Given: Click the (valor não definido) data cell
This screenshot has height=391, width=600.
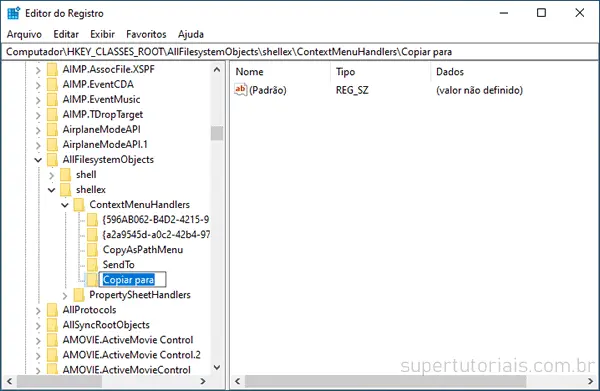Looking at the screenshot, I should [479, 90].
